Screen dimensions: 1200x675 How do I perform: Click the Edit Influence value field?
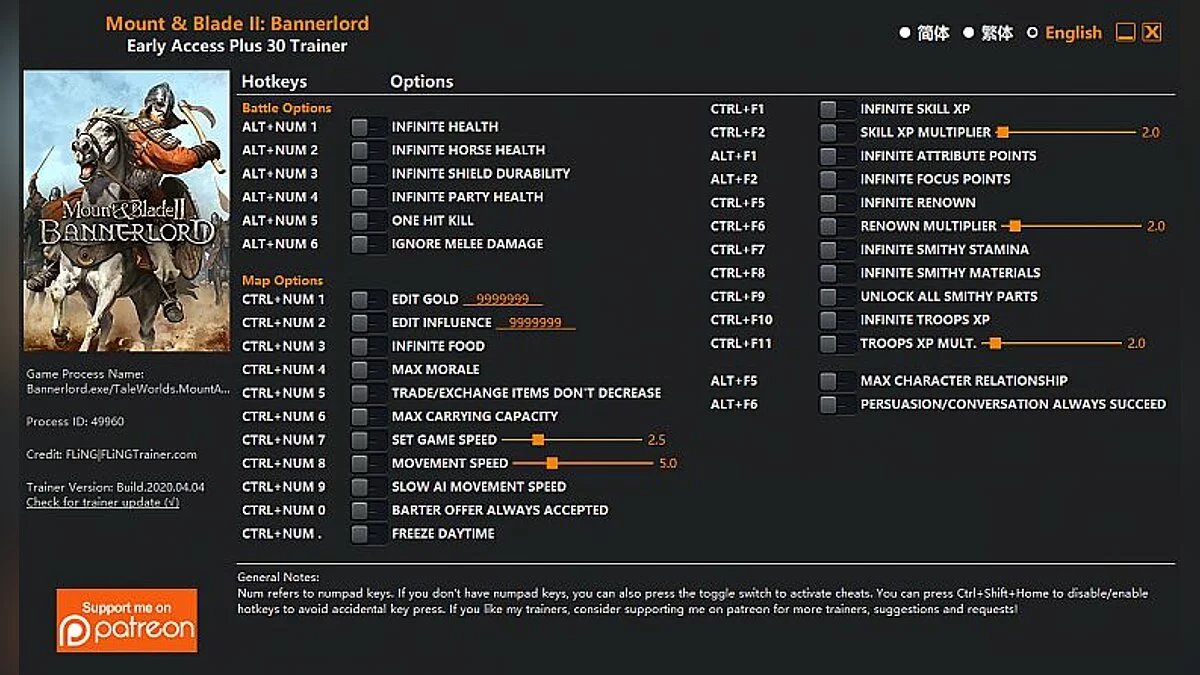pyautogui.click(x=535, y=323)
